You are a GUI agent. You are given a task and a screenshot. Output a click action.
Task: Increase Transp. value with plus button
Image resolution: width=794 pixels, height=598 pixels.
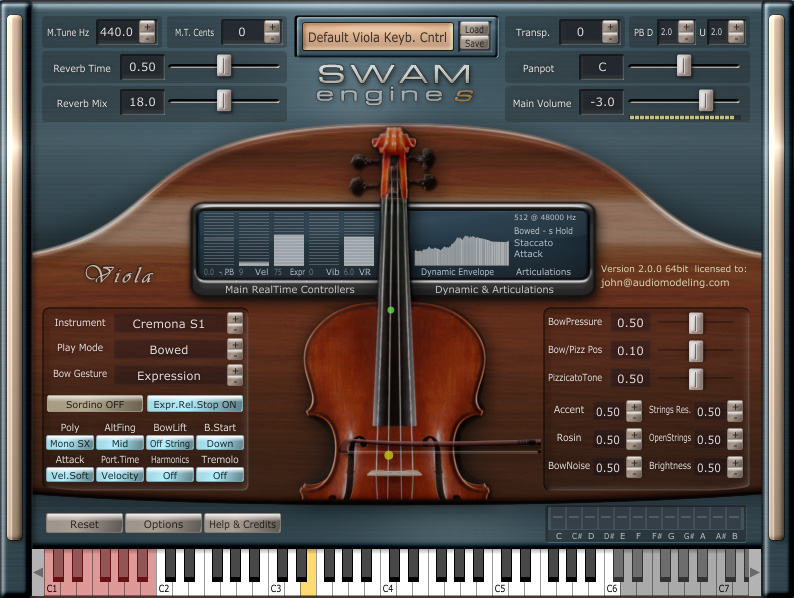pyautogui.click(x=610, y=27)
